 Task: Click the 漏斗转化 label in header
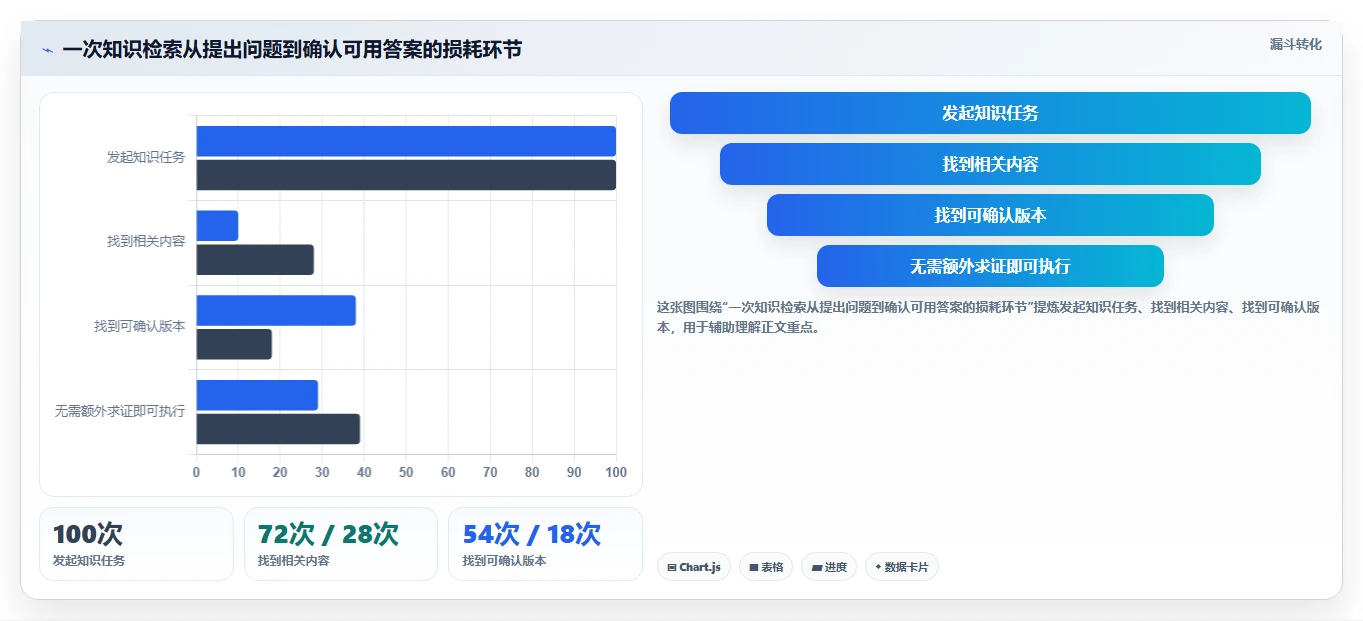tap(1296, 44)
